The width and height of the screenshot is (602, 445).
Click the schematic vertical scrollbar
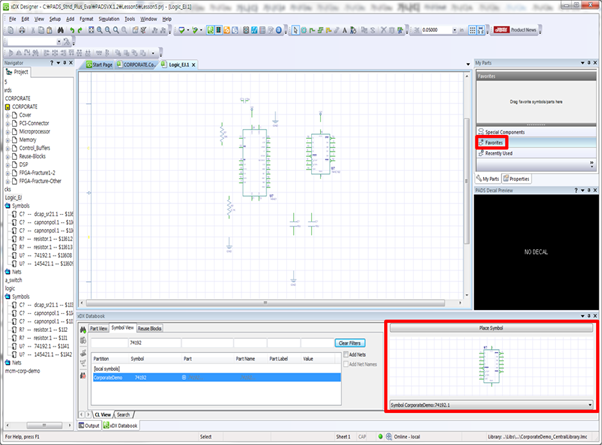tap(467, 180)
